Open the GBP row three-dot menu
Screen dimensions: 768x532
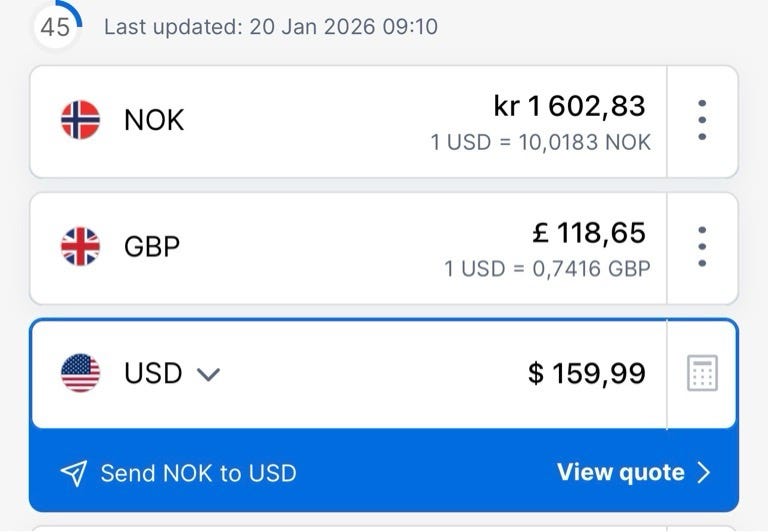coord(702,246)
